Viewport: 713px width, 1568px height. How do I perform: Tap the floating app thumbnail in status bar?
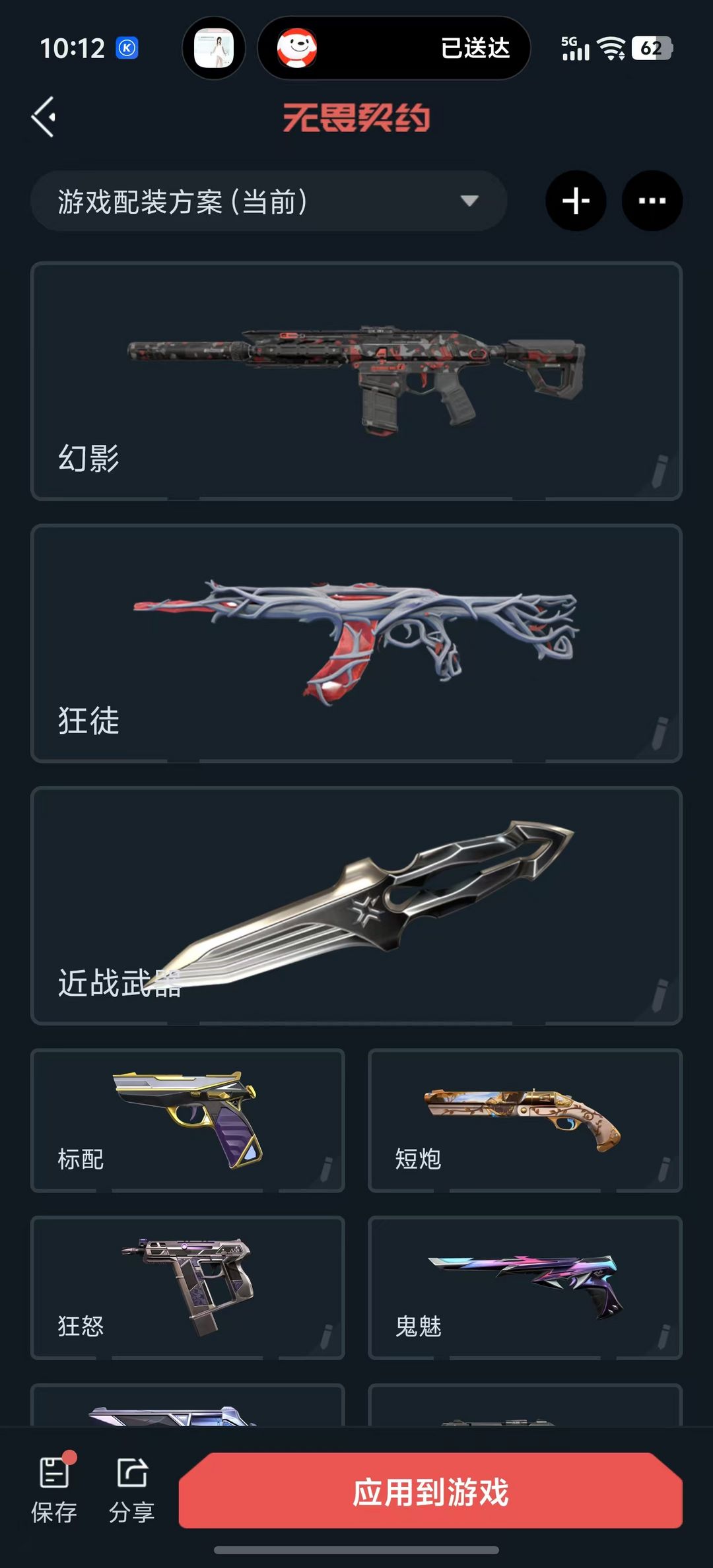pyautogui.click(x=214, y=48)
